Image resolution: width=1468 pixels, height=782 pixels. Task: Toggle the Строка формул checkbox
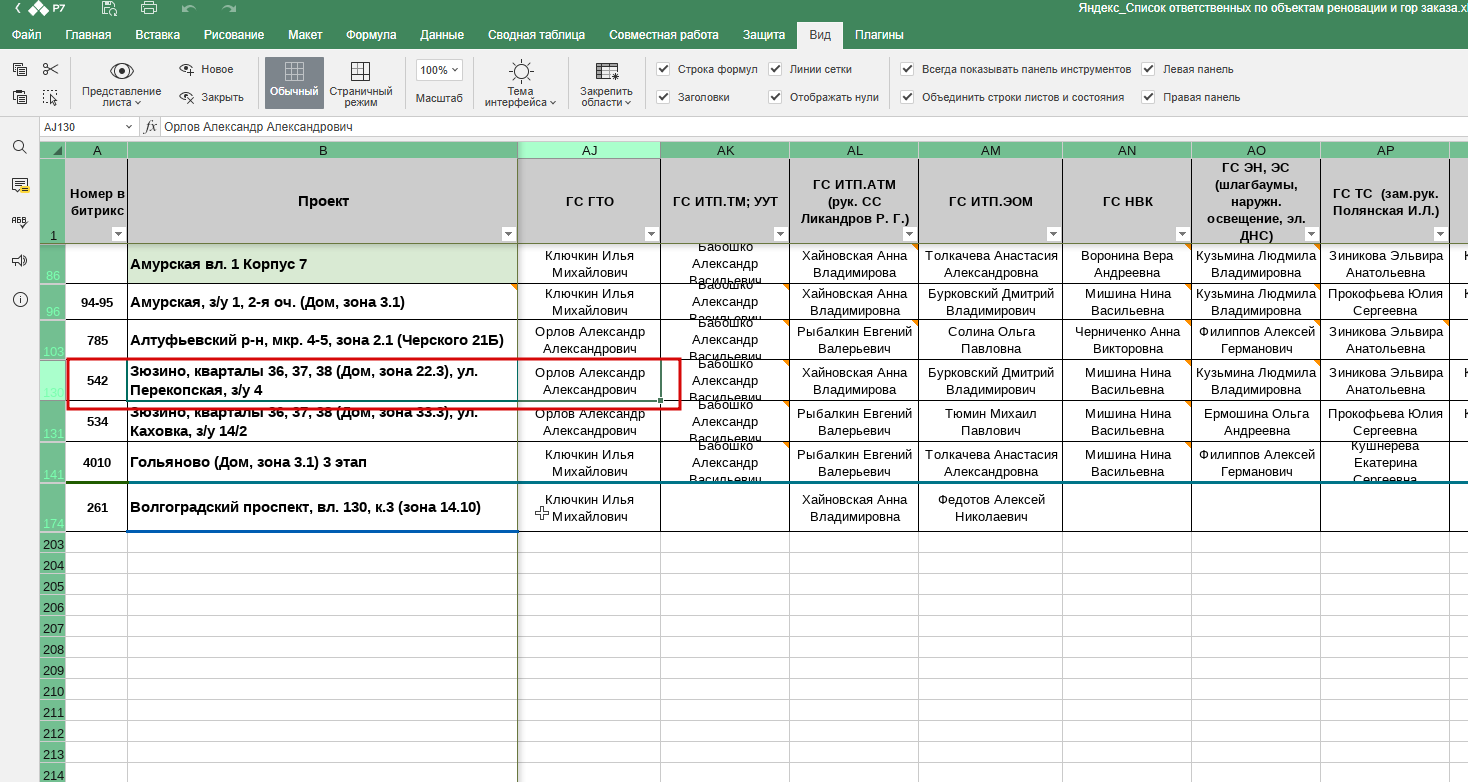pos(663,69)
